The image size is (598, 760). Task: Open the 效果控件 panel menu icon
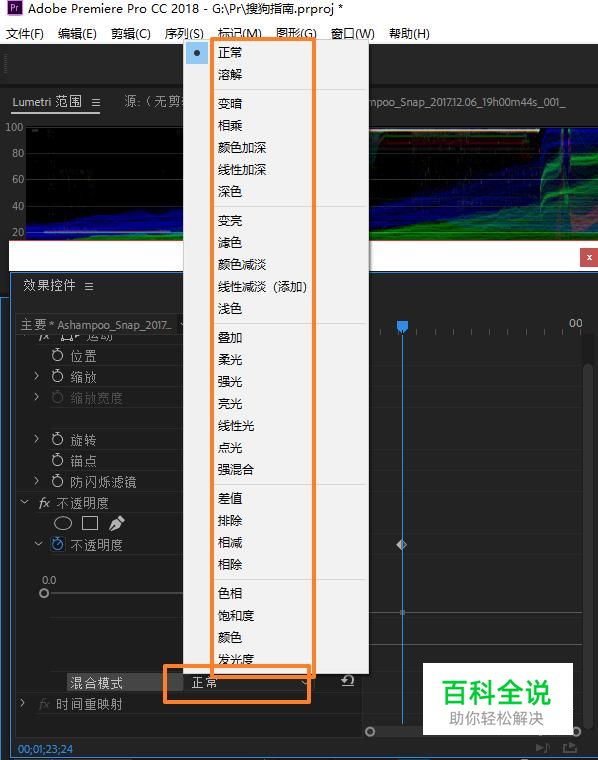tap(89, 286)
